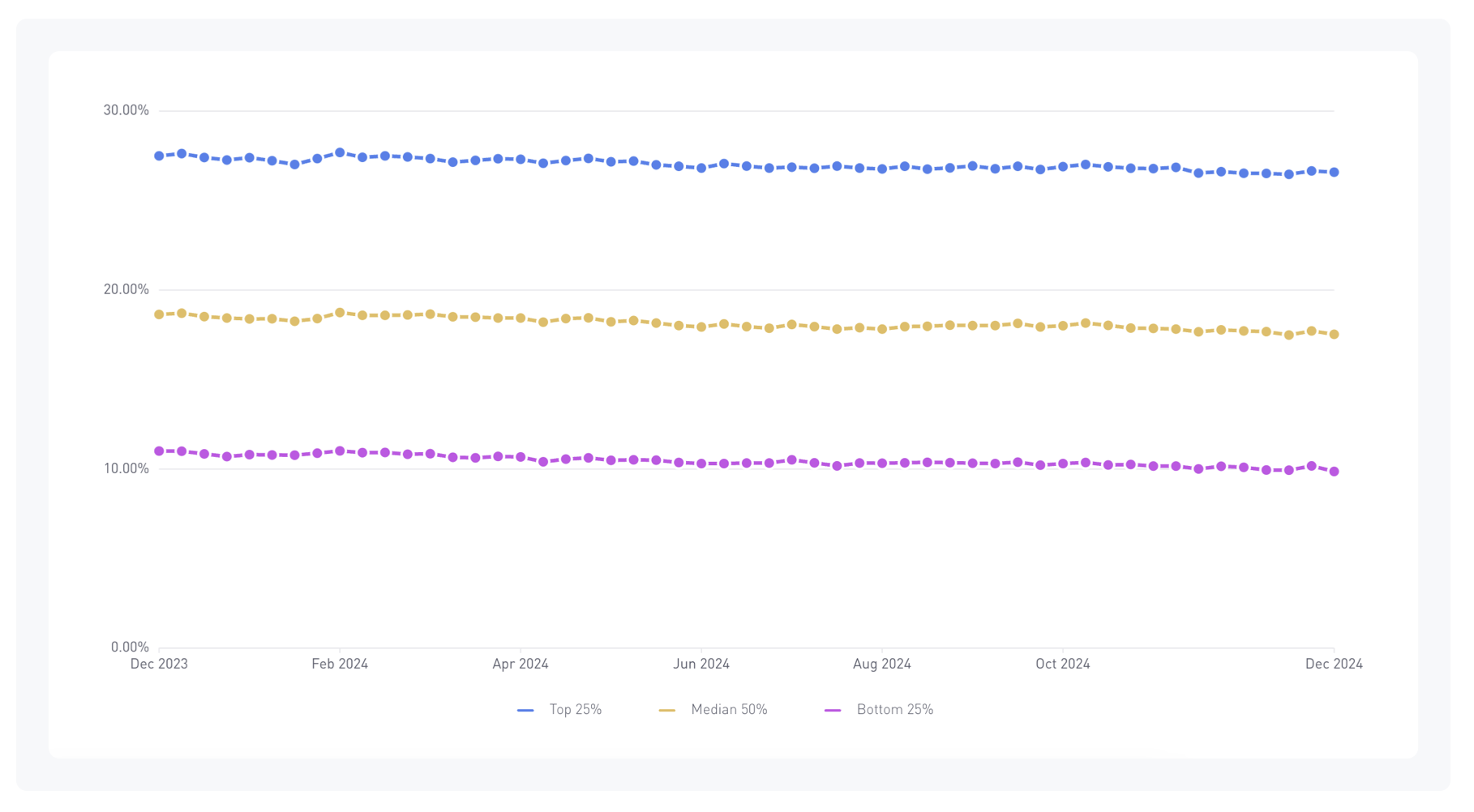Click the 30.00% y-axis label

[x=126, y=109]
